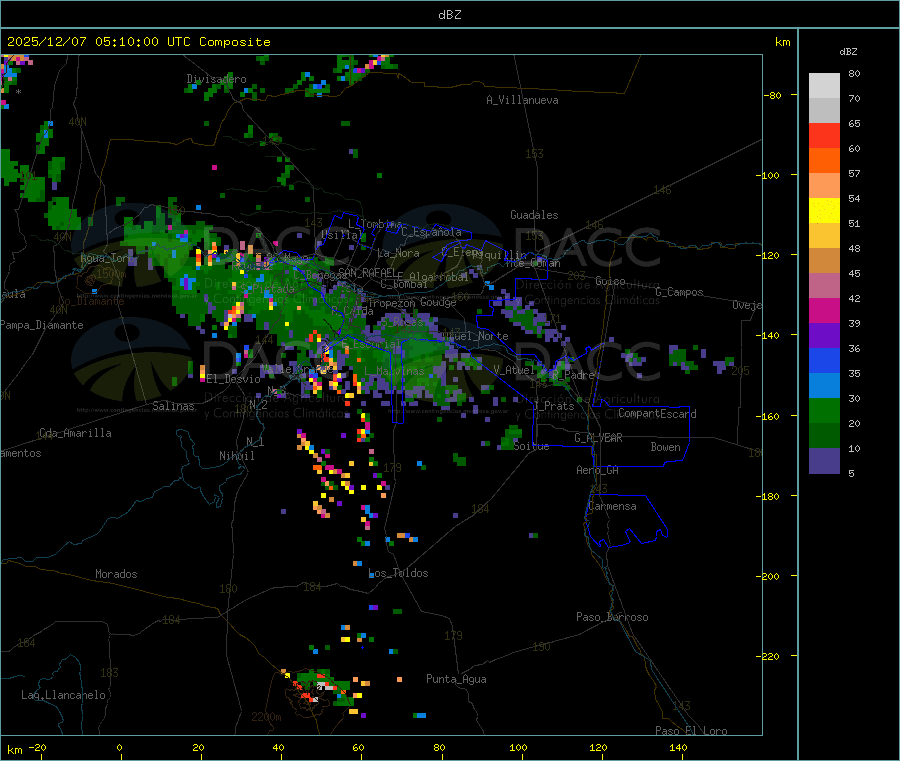Select the 'La_Nora' place label
The width and height of the screenshot is (900, 761).
(398, 253)
